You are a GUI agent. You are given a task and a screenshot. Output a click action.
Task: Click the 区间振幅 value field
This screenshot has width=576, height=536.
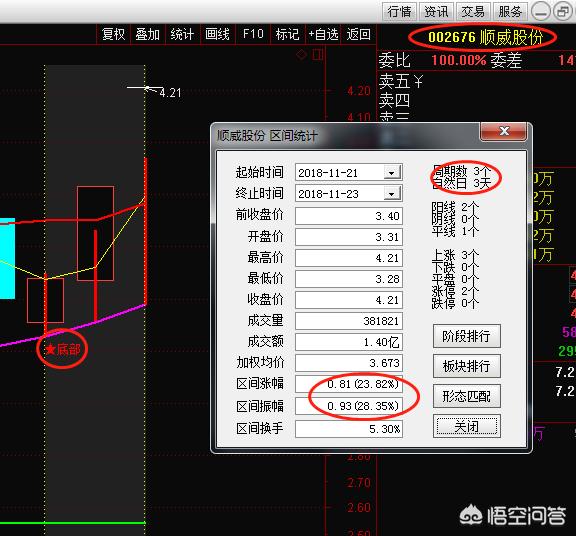coord(349,406)
